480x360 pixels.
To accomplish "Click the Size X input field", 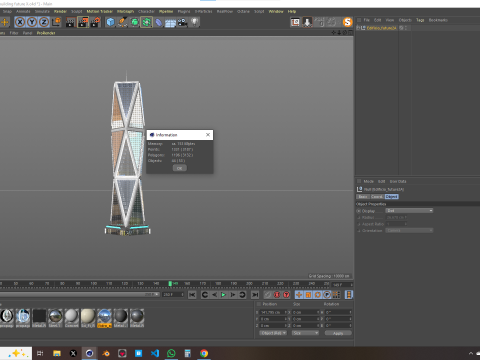I will pyautogui.click(x=305, y=312).
